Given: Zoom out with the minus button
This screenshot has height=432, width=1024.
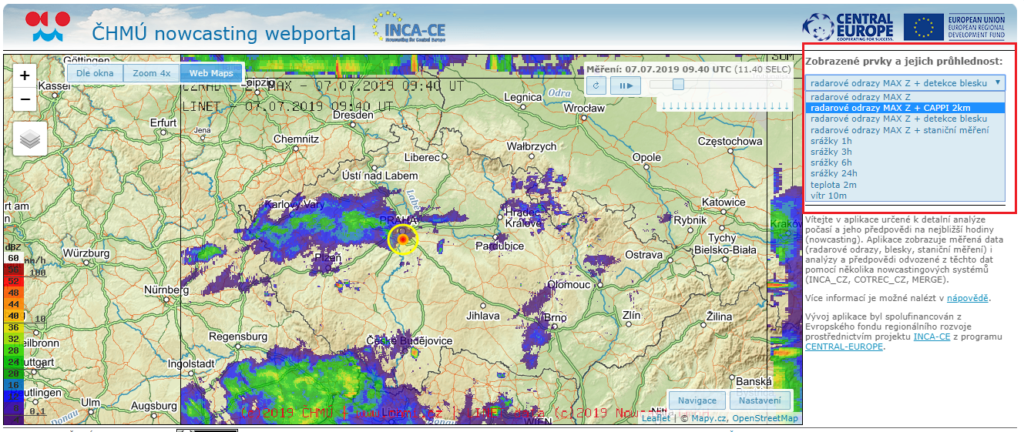Looking at the screenshot, I should [x=25, y=99].
